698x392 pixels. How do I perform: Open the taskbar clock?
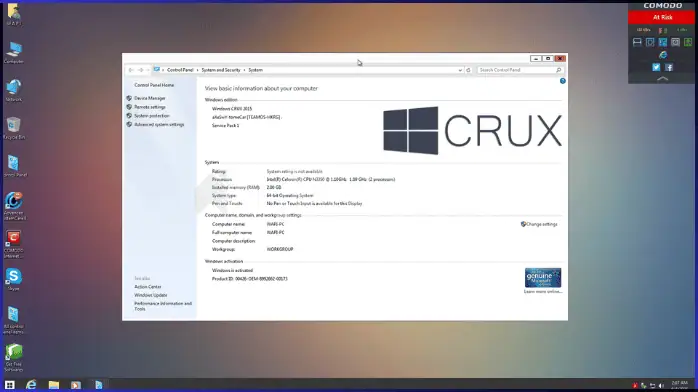(x=680, y=385)
